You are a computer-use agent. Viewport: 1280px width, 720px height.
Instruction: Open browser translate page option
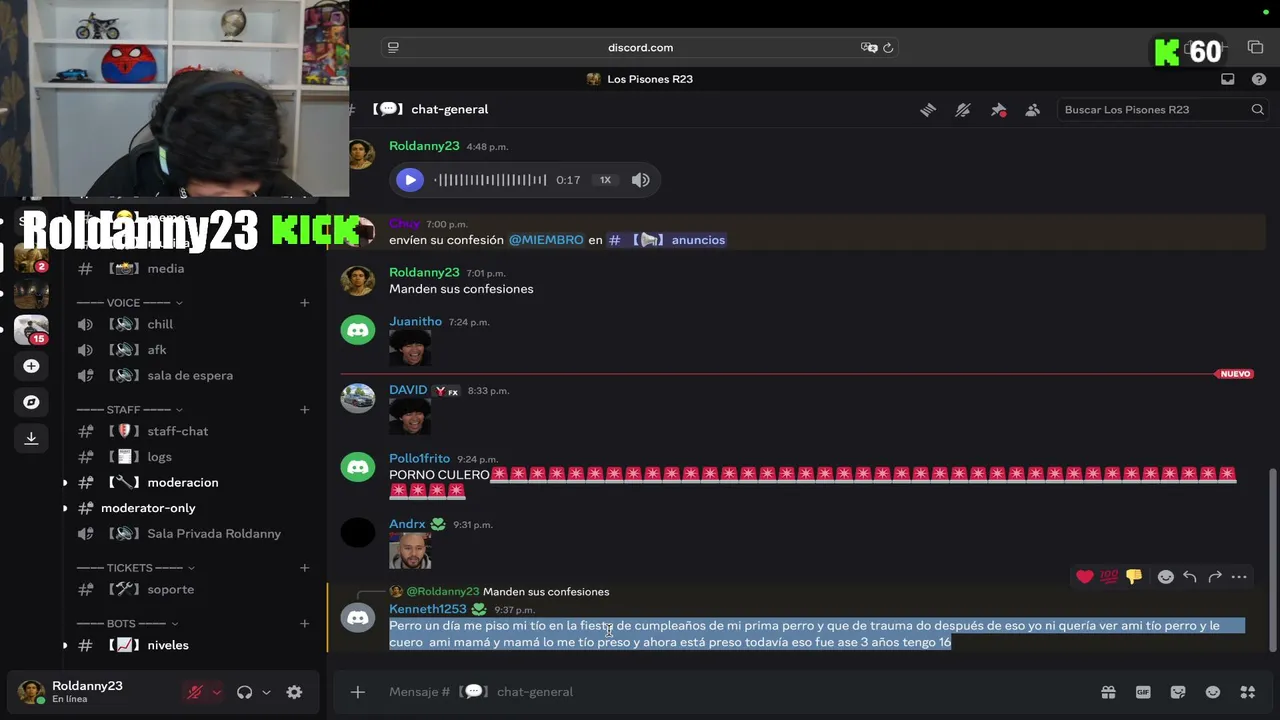tap(869, 47)
